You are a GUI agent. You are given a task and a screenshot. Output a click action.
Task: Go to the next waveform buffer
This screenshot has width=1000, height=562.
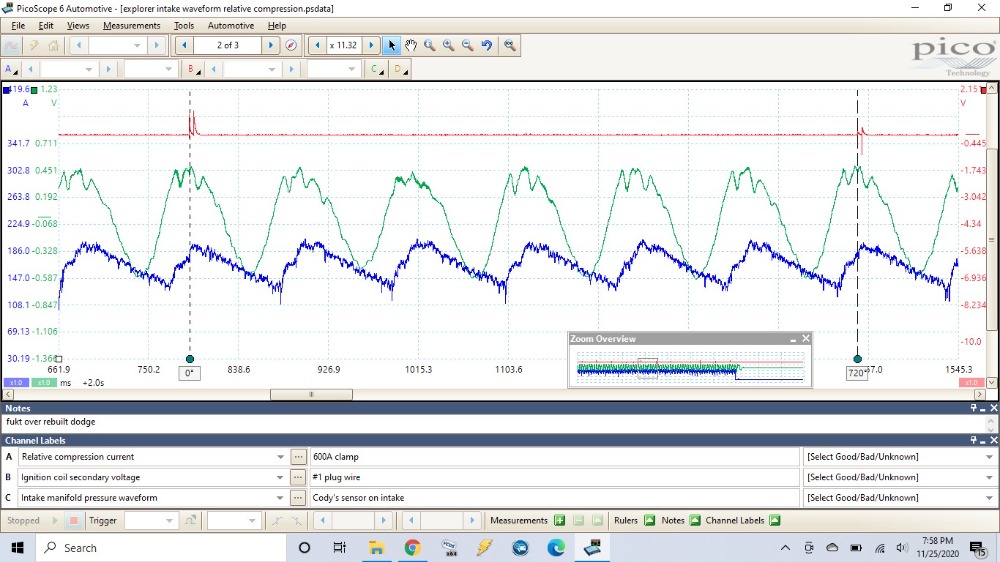[x=270, y=45]
